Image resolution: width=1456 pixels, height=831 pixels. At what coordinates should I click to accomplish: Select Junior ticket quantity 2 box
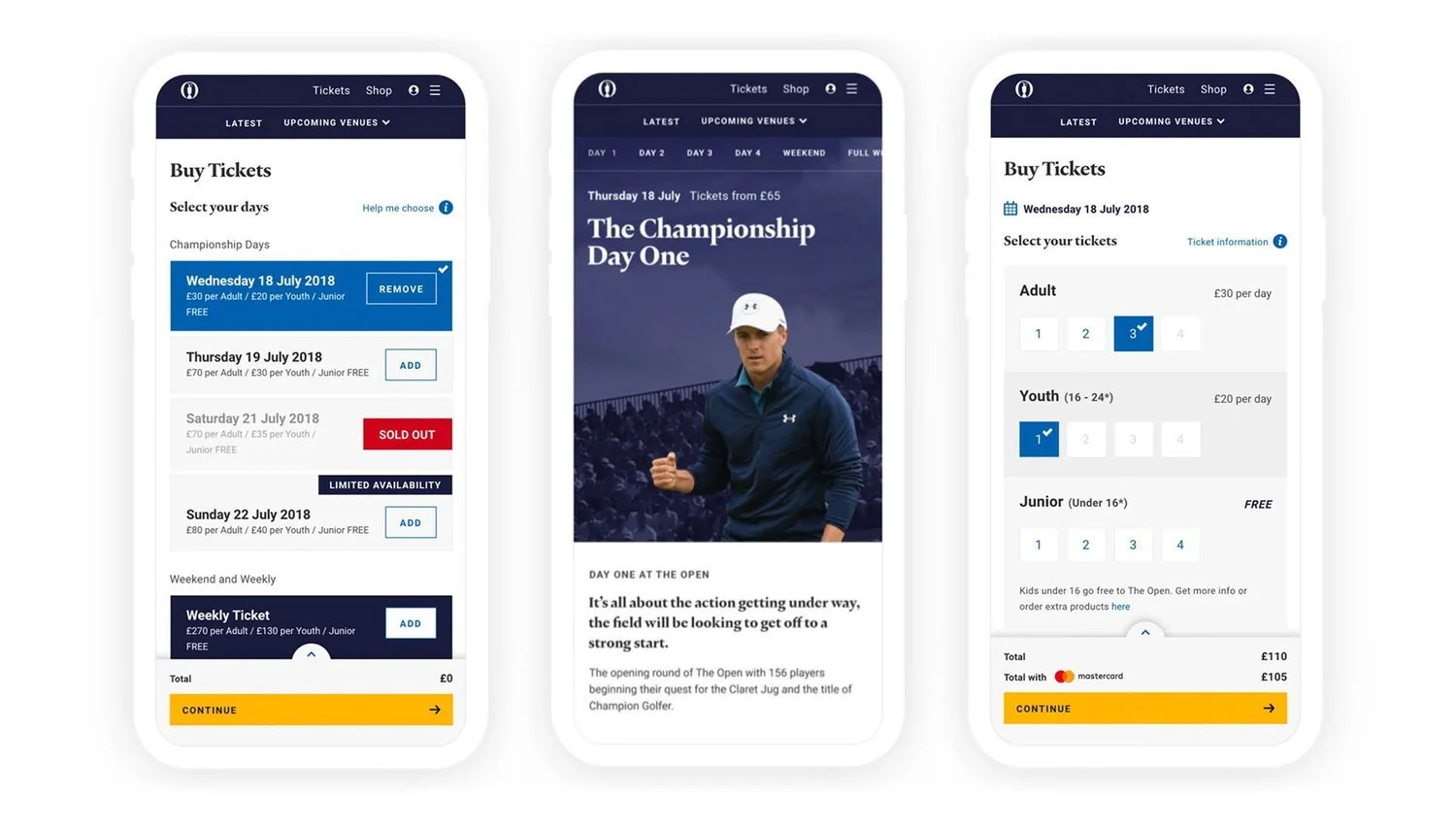1085,545
